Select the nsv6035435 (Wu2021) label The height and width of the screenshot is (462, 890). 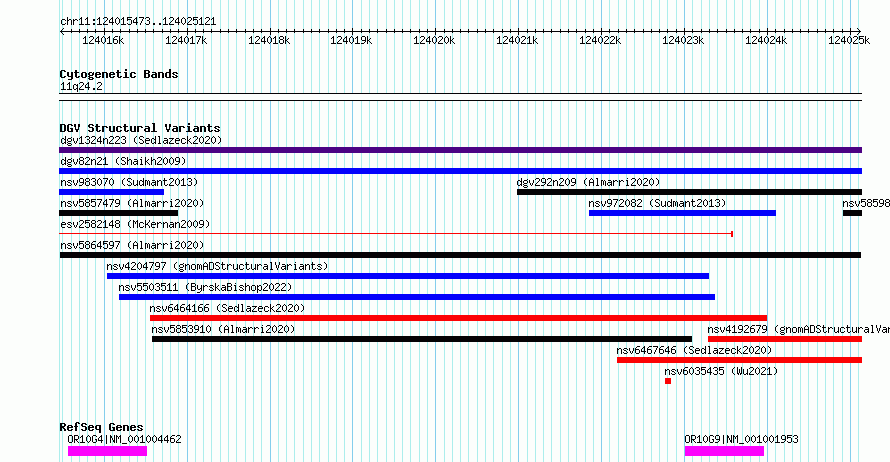(721, 371)
